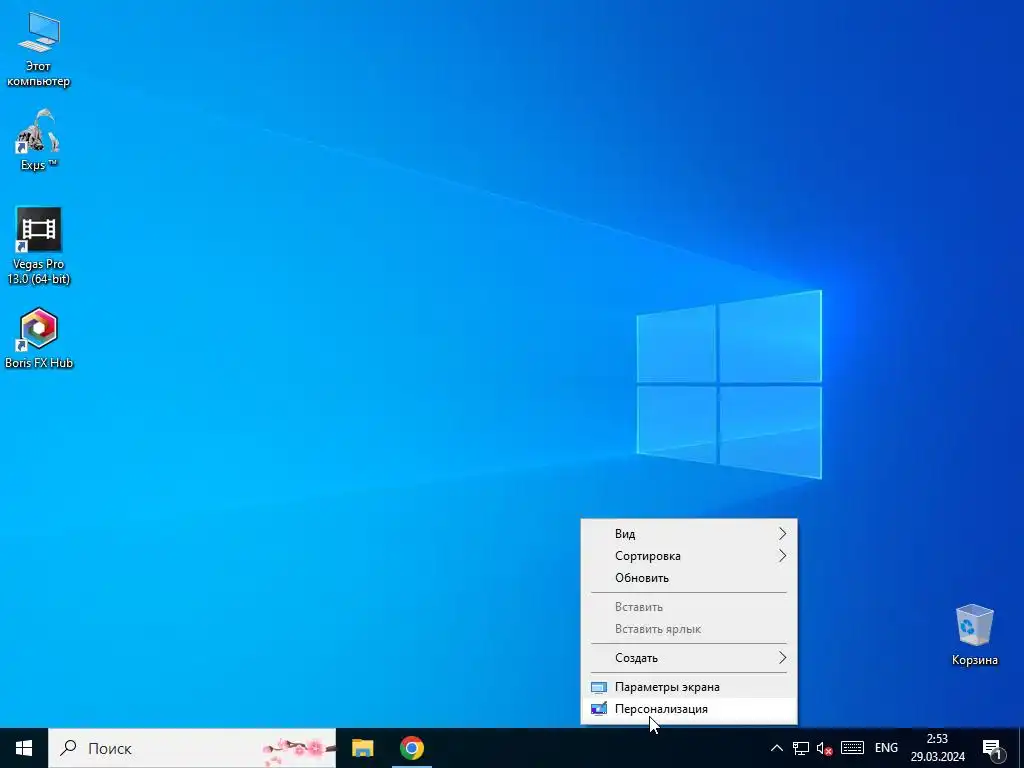Show hidden system tray icons
The height and width of the screenshot is (768, 1024).
pyautogui.click(x=776, y=748)
